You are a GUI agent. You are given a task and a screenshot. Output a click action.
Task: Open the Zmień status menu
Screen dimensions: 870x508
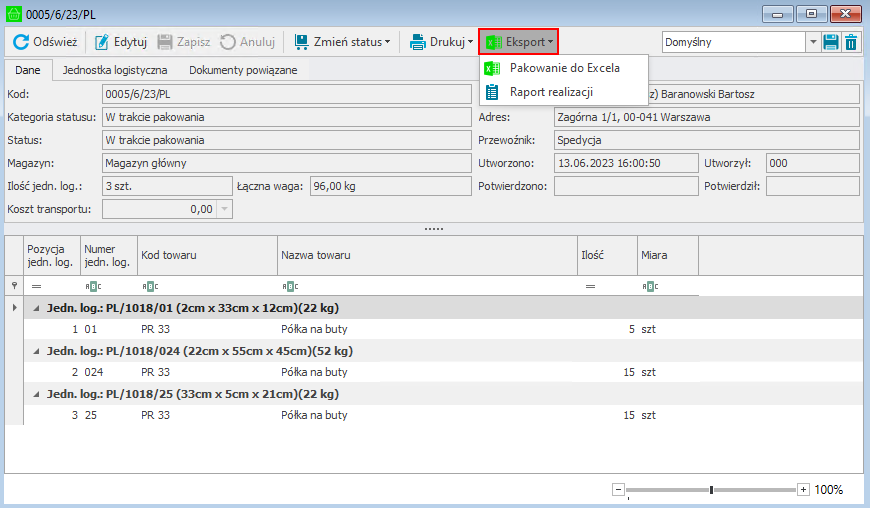341,42
